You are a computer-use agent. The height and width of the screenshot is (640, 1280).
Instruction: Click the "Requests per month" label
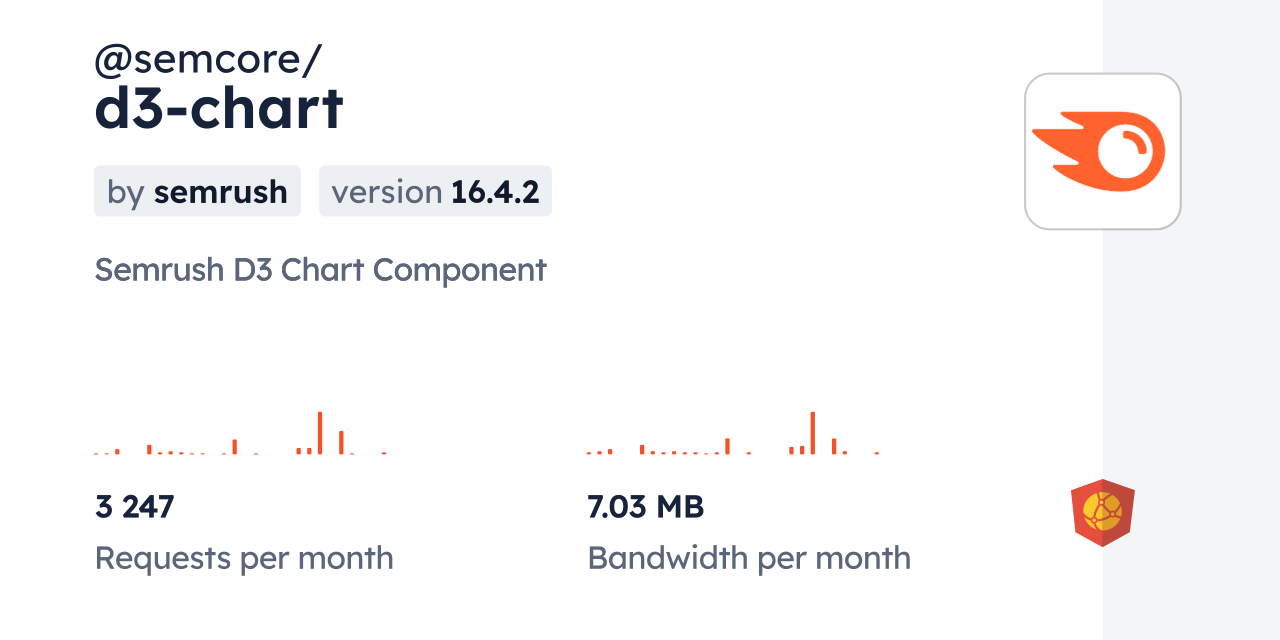click(x=244, y=558)
